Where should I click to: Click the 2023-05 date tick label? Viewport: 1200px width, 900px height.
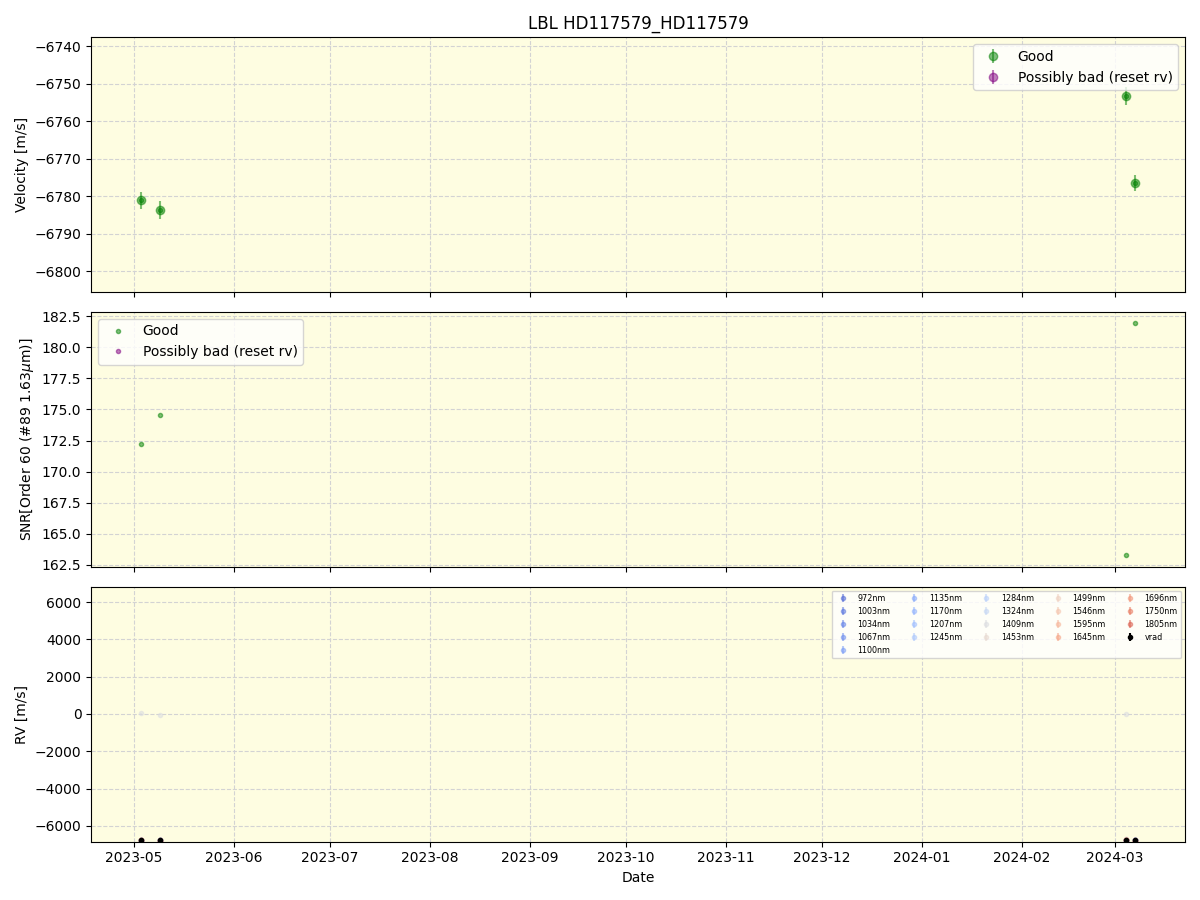pyautogui.click(x=134, y=857)
